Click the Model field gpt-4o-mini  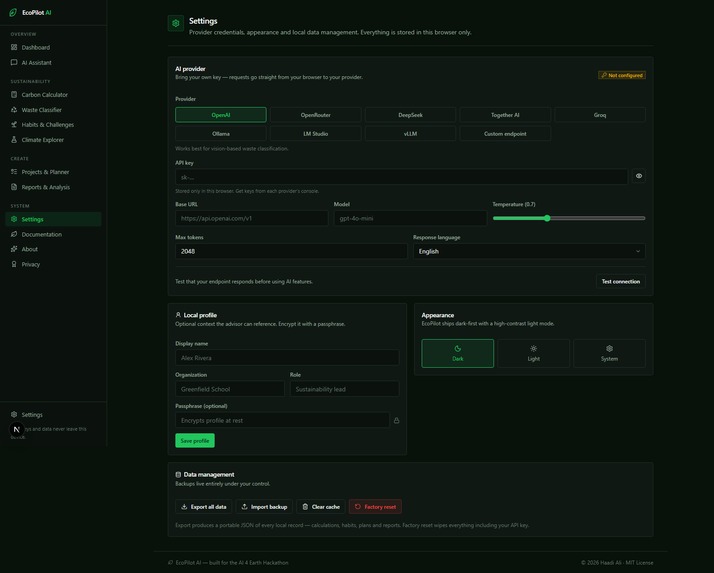point(410,218)
